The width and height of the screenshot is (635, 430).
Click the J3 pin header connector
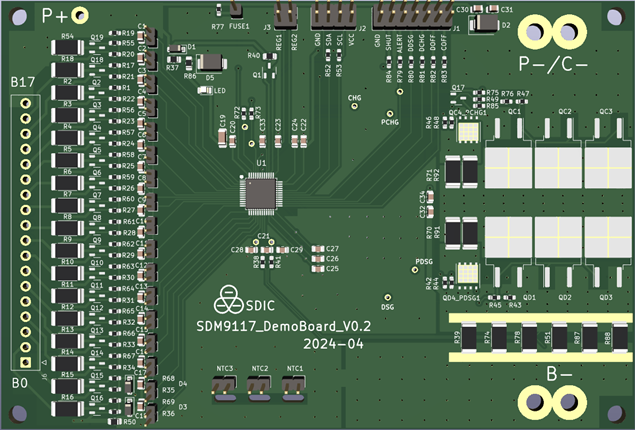point(286,15)
